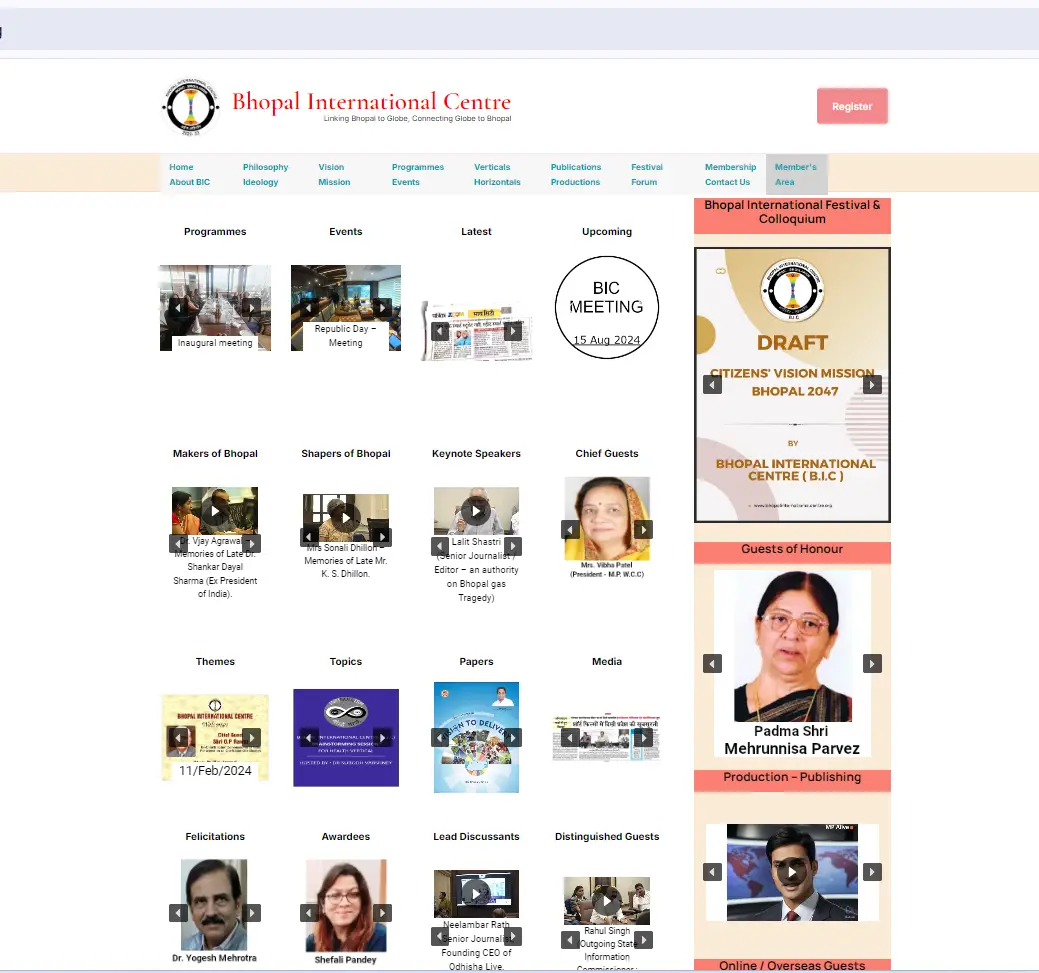Open the Vision Mission menu item
The height and width of the screenshot is (973, 1039).
[334, 174]
